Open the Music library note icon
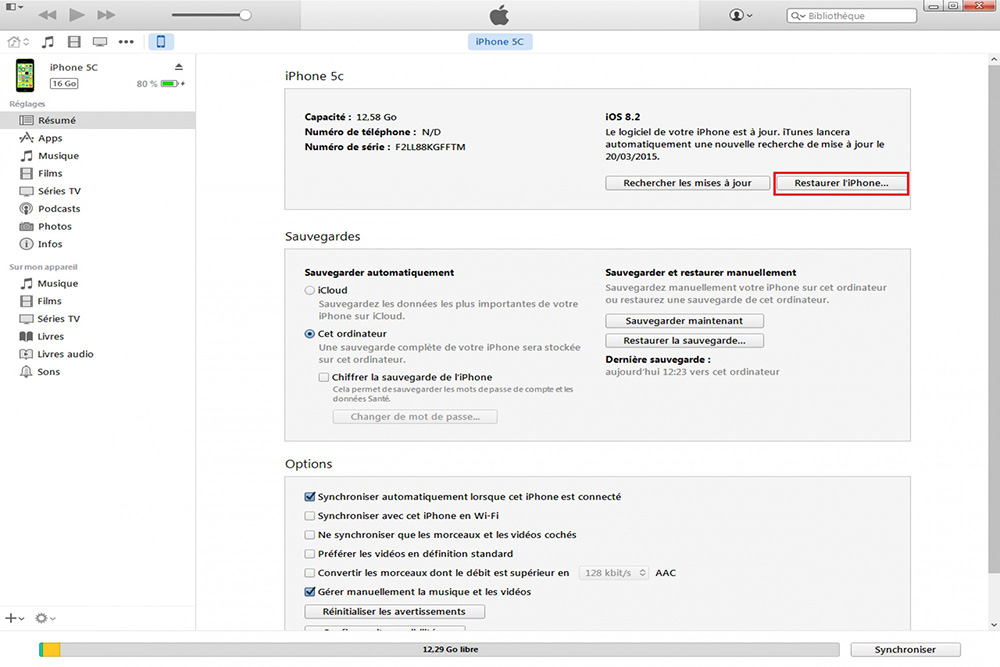Image resolution: width=1000 pixels, height=667 pixels. (48, 42)
